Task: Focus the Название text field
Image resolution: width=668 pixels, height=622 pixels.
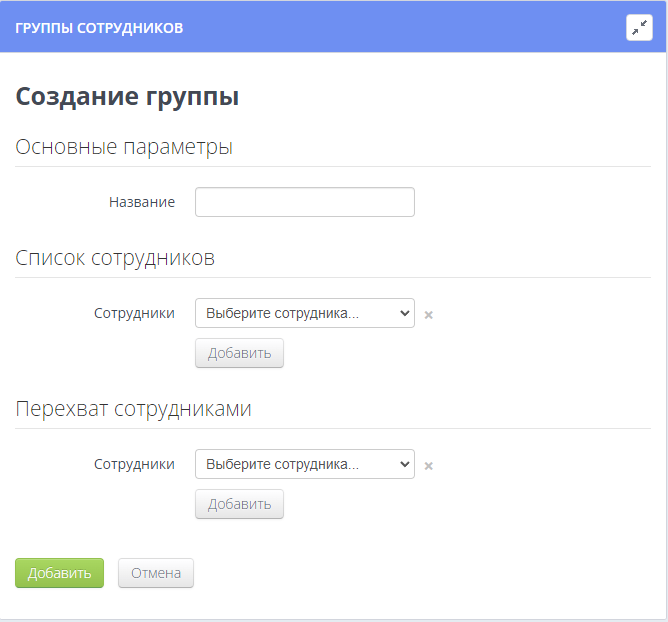Action: coord(304,202)
